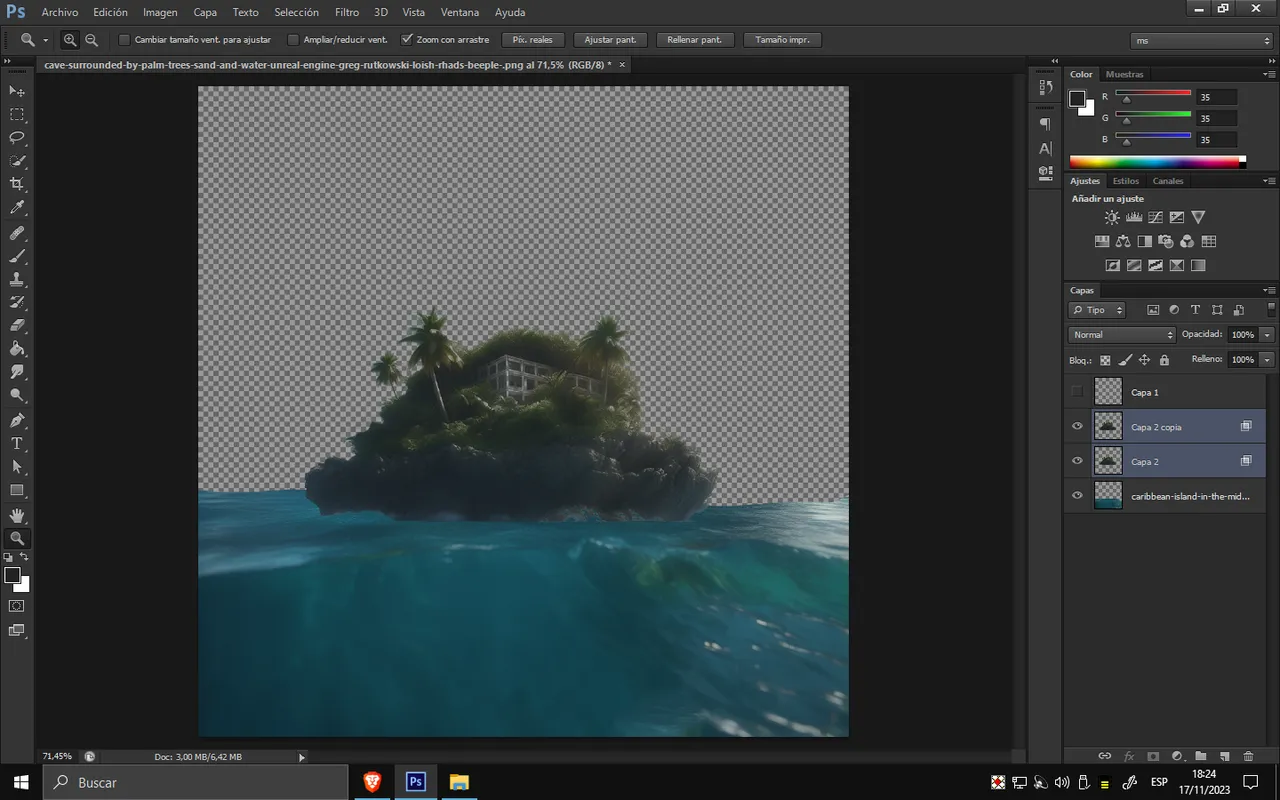1280x800 pixels.
Task: Click the link layers icon
Action: pos(1105,757)
